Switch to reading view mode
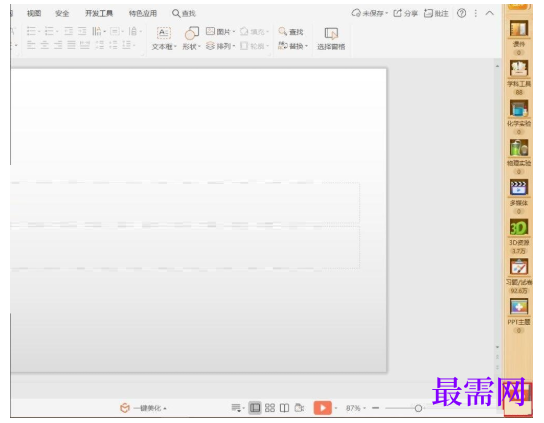Image resolution: width=544 pixels, height=423 pixels. click(284, 408)
